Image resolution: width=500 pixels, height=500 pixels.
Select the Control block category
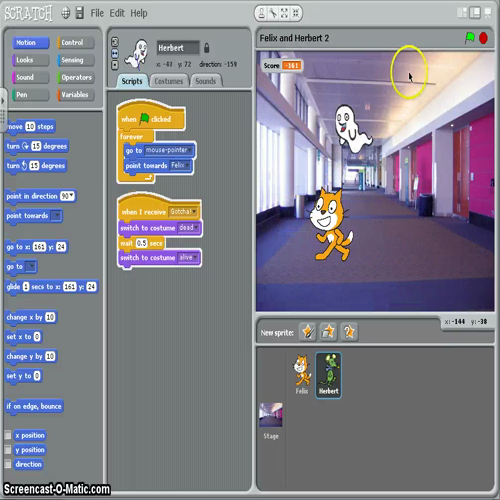[76, 42]
